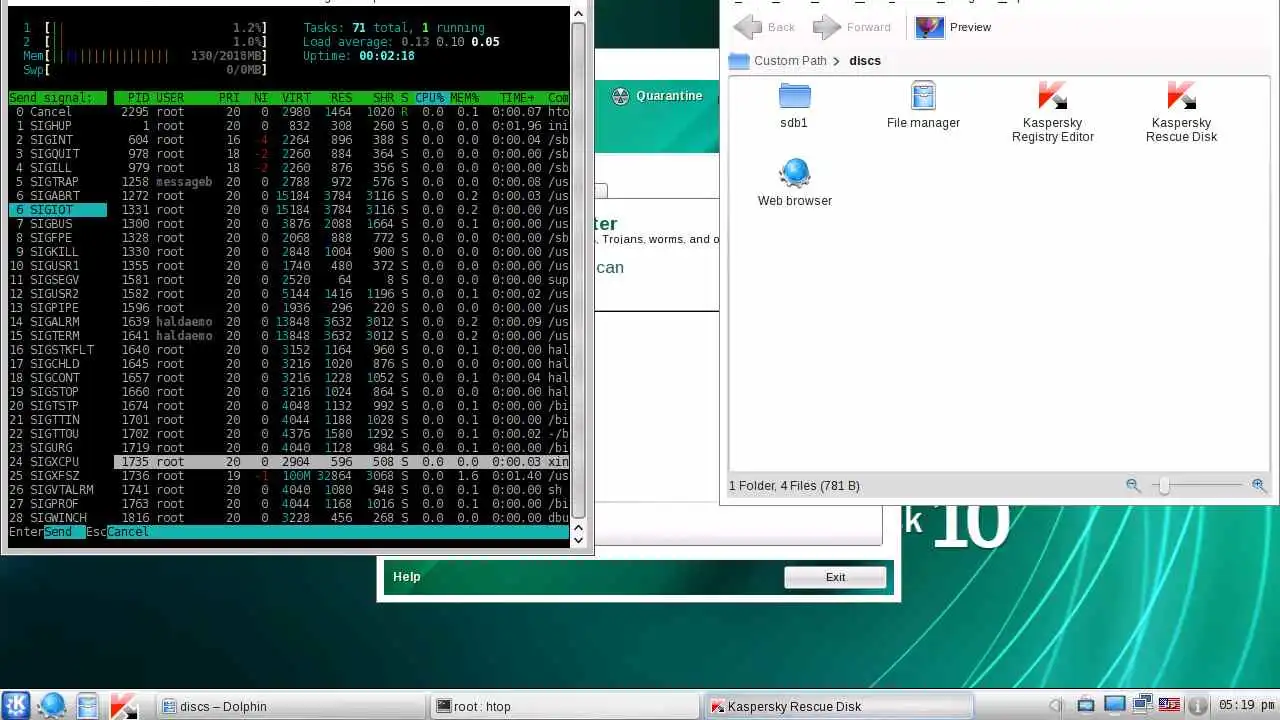1280x720 pixels.
Task: Select SIGTERM in htop signal list
Action: [x=57, y=336]
